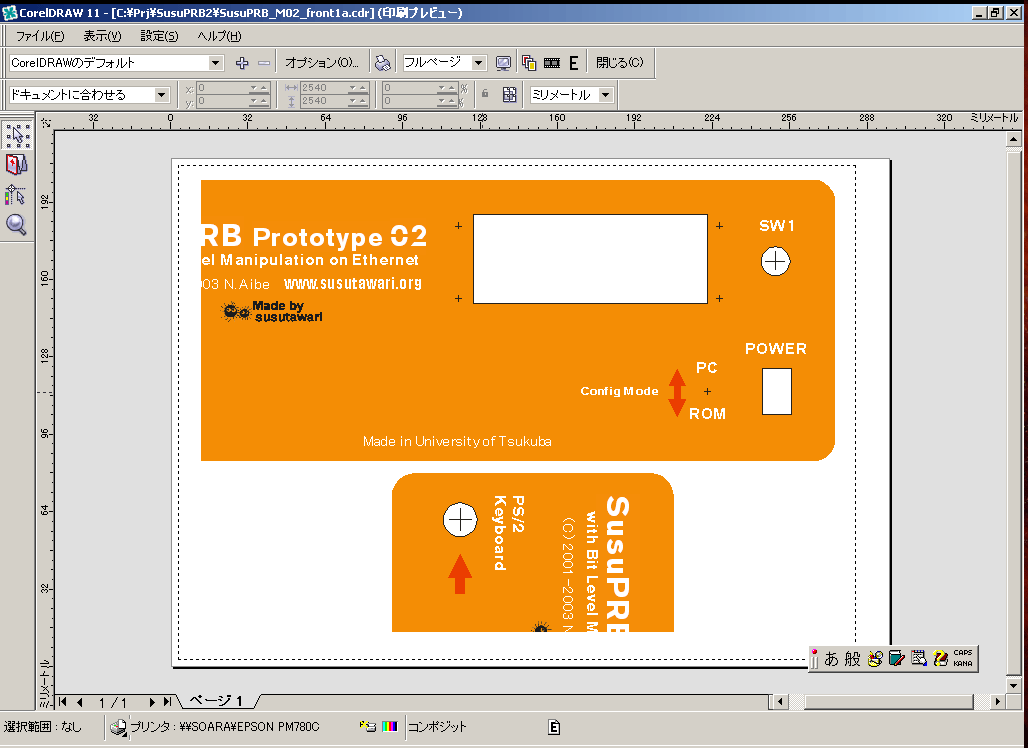Open the ミリメートル units dropdown

point(606,94)
